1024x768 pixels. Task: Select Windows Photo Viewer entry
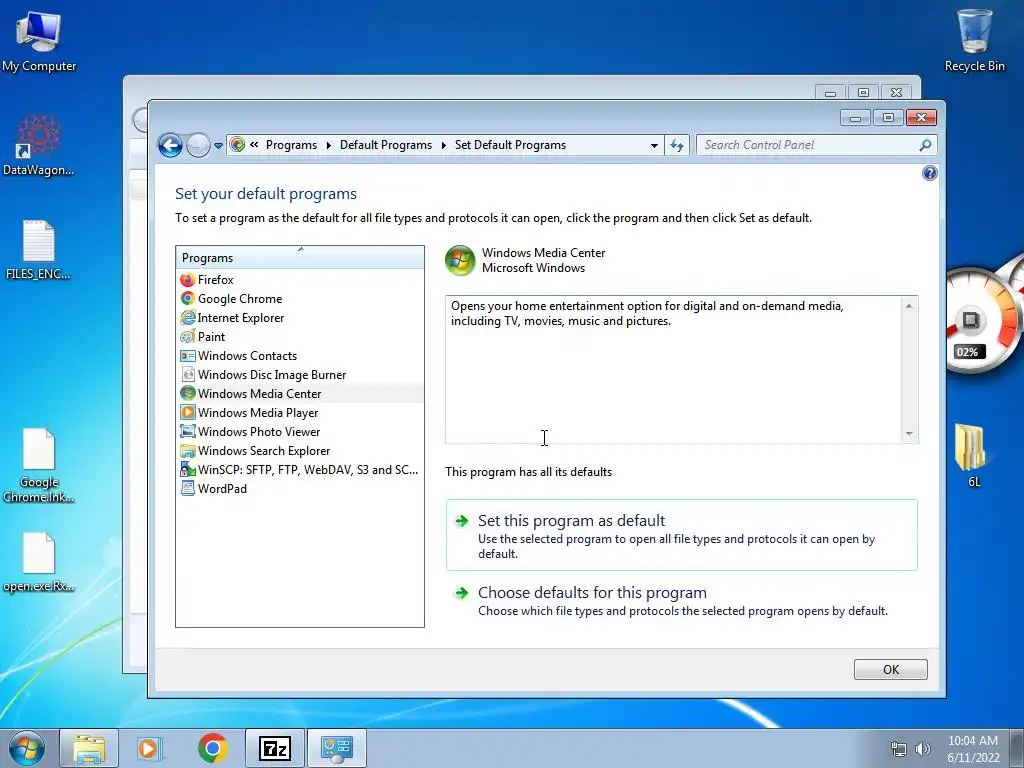coord(300,431)
